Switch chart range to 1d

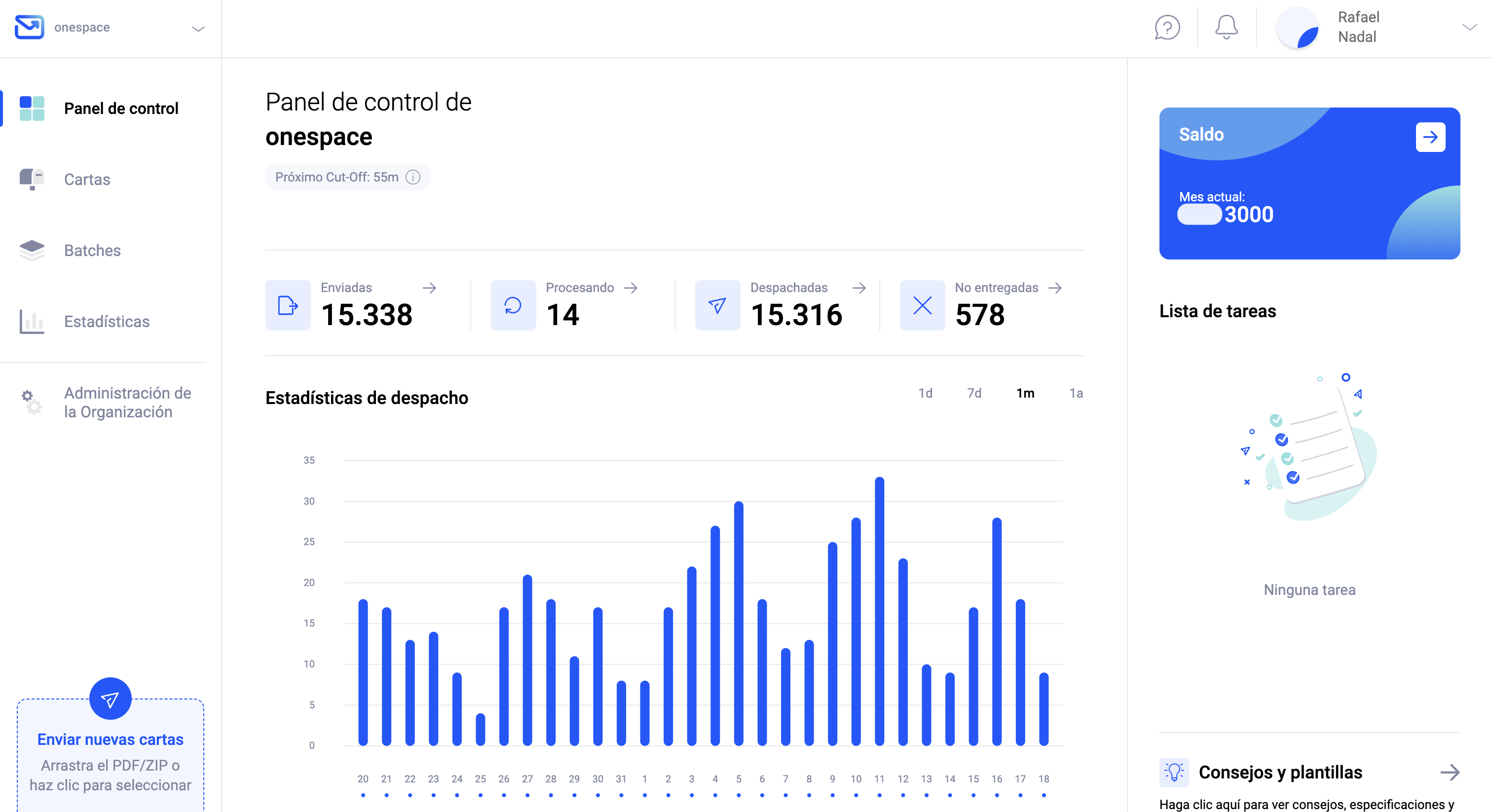(x=925, y=393)
